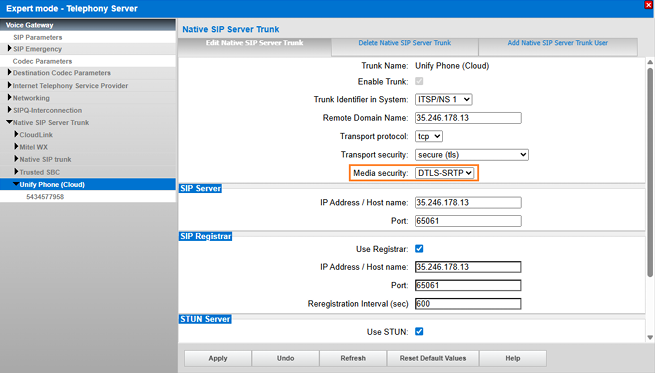This screenshot has height=373, width=655.
Task: Click the STUN Server section header
Action: point(205,319)
